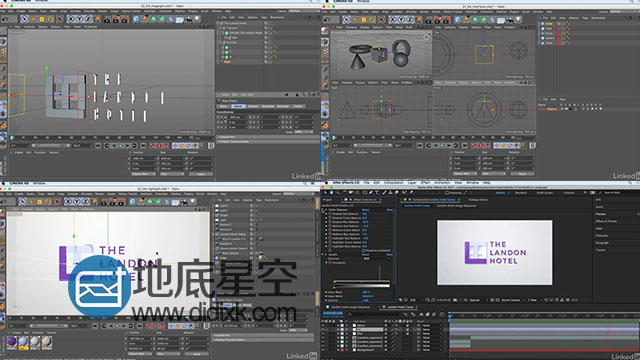640x360 pixels.
Task: Select the Hand tool in After Effects toolbar
Action: [331, 193]
